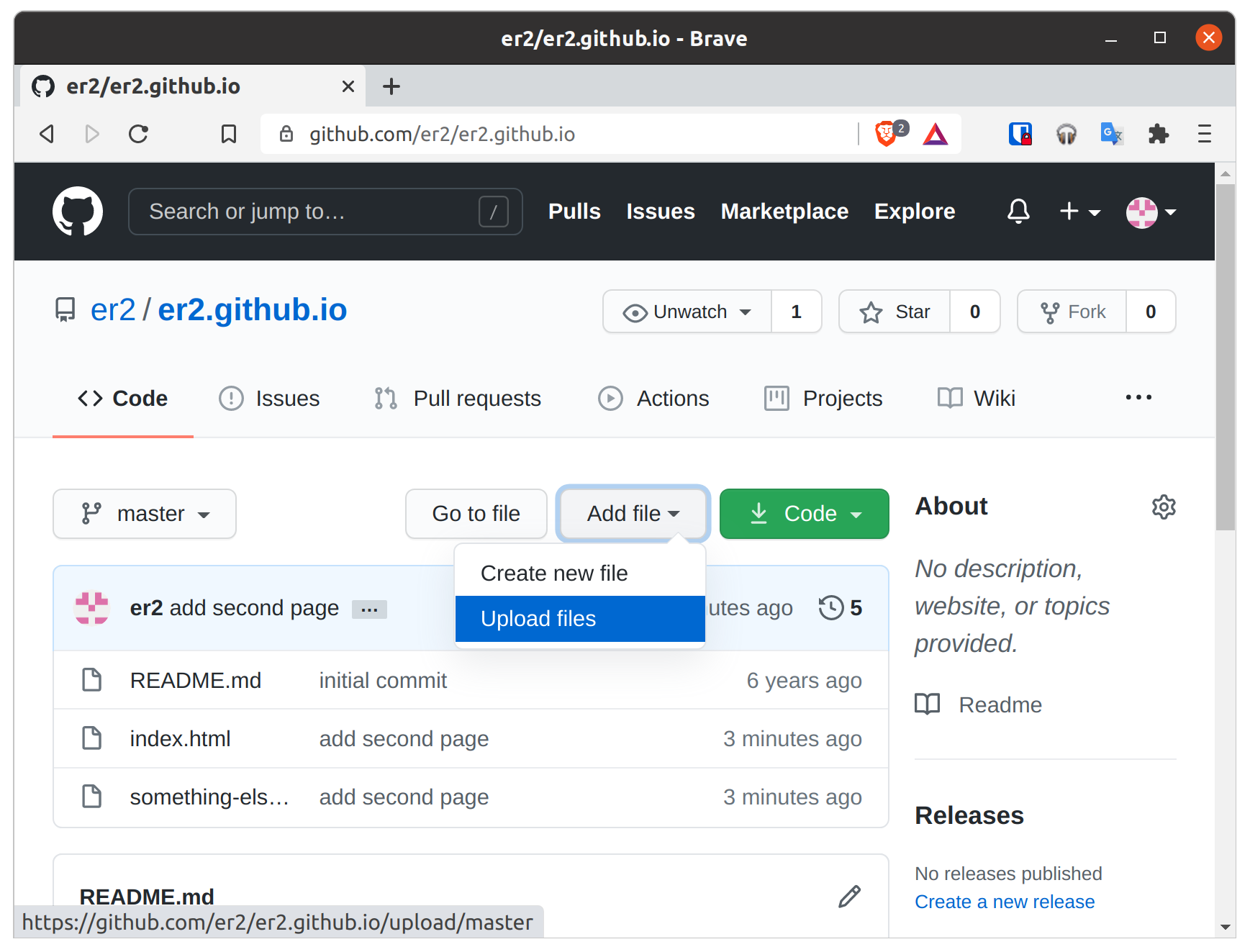This screenshot has height=952, width=1250.
Task: Open a new browser tab
Action: pos(391,86)
